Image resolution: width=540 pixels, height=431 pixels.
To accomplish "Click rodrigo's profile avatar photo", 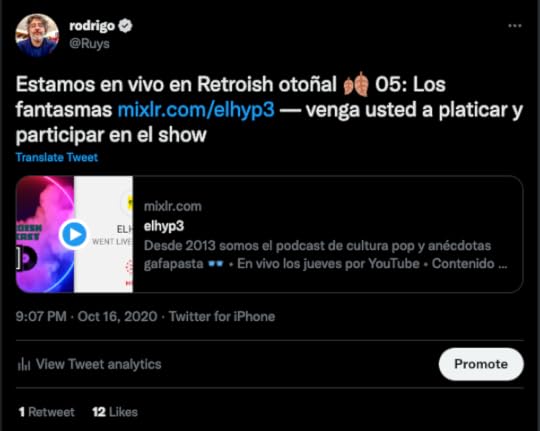I will (37, 35).
